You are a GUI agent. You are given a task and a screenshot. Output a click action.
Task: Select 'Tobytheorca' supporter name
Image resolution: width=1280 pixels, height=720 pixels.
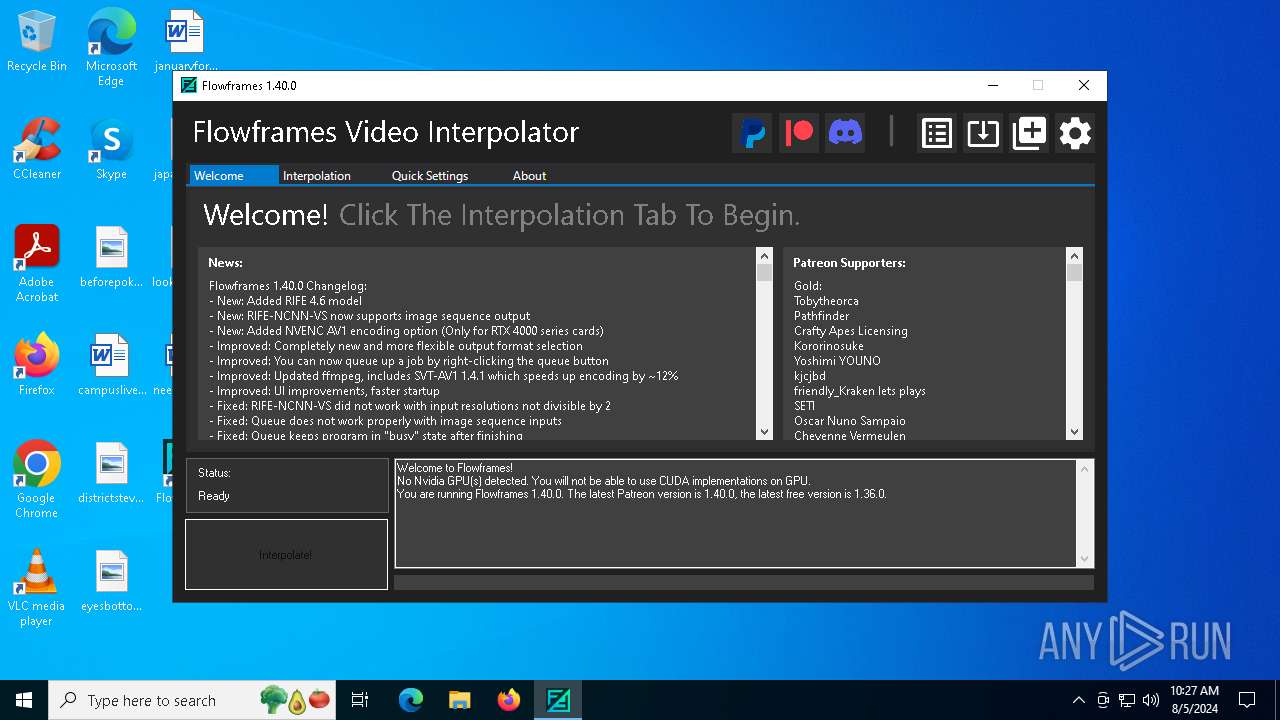[826, 301]
